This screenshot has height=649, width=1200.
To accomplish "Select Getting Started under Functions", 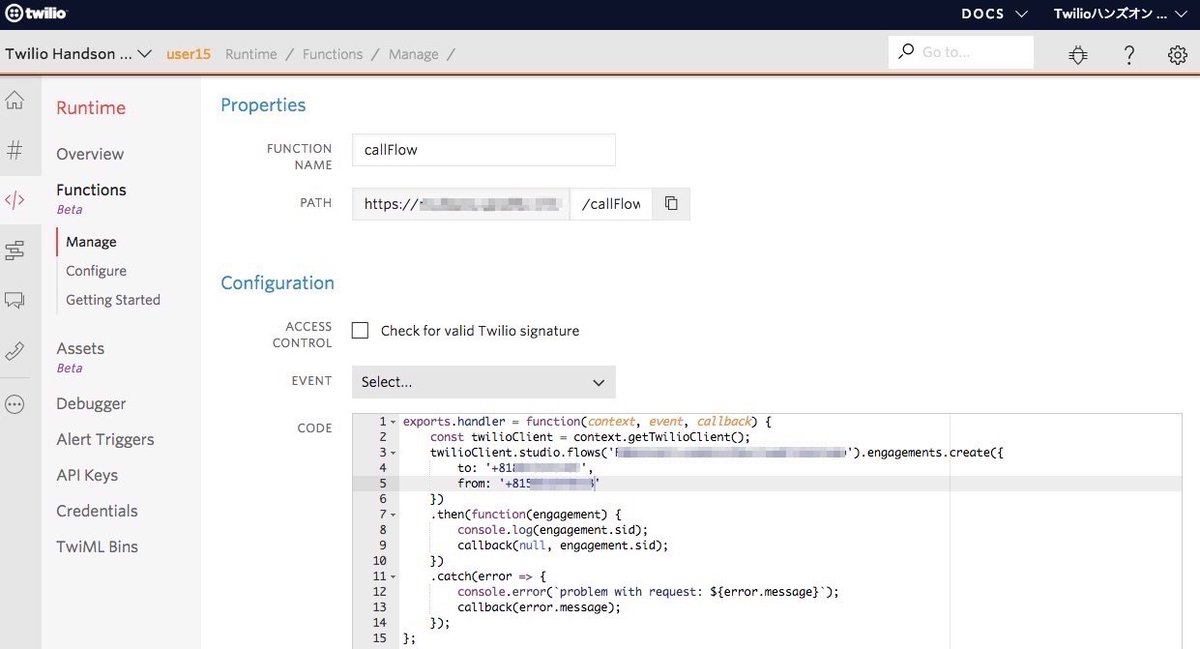I will tap(113, 300).
